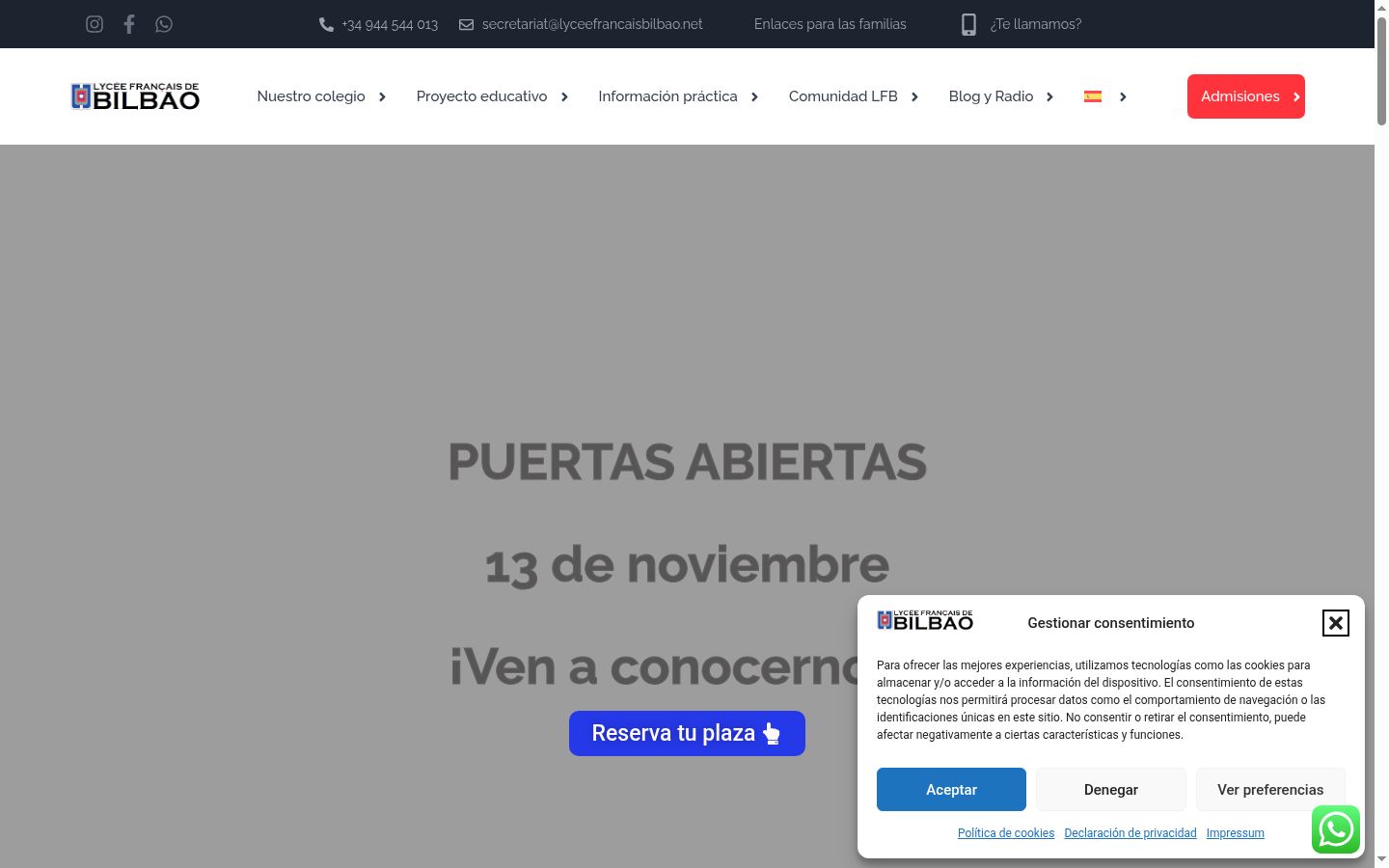The width and height of the screenshot is (1389, 868).
Task: Open the Política de cookies link
Action: click(1006, 833)
